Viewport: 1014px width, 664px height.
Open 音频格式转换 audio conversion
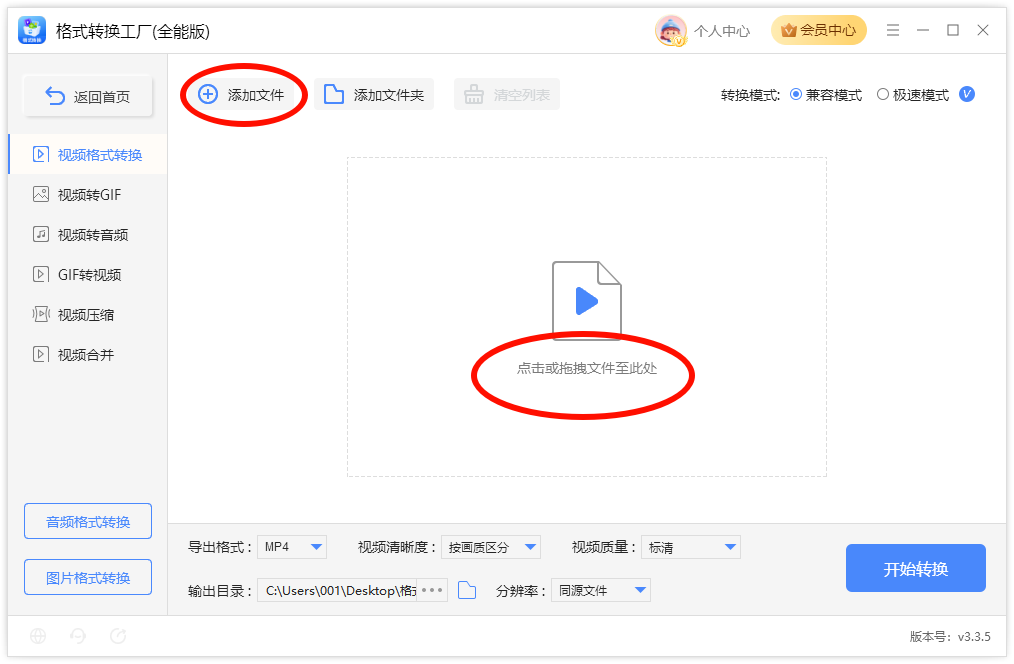coord(88,521)
